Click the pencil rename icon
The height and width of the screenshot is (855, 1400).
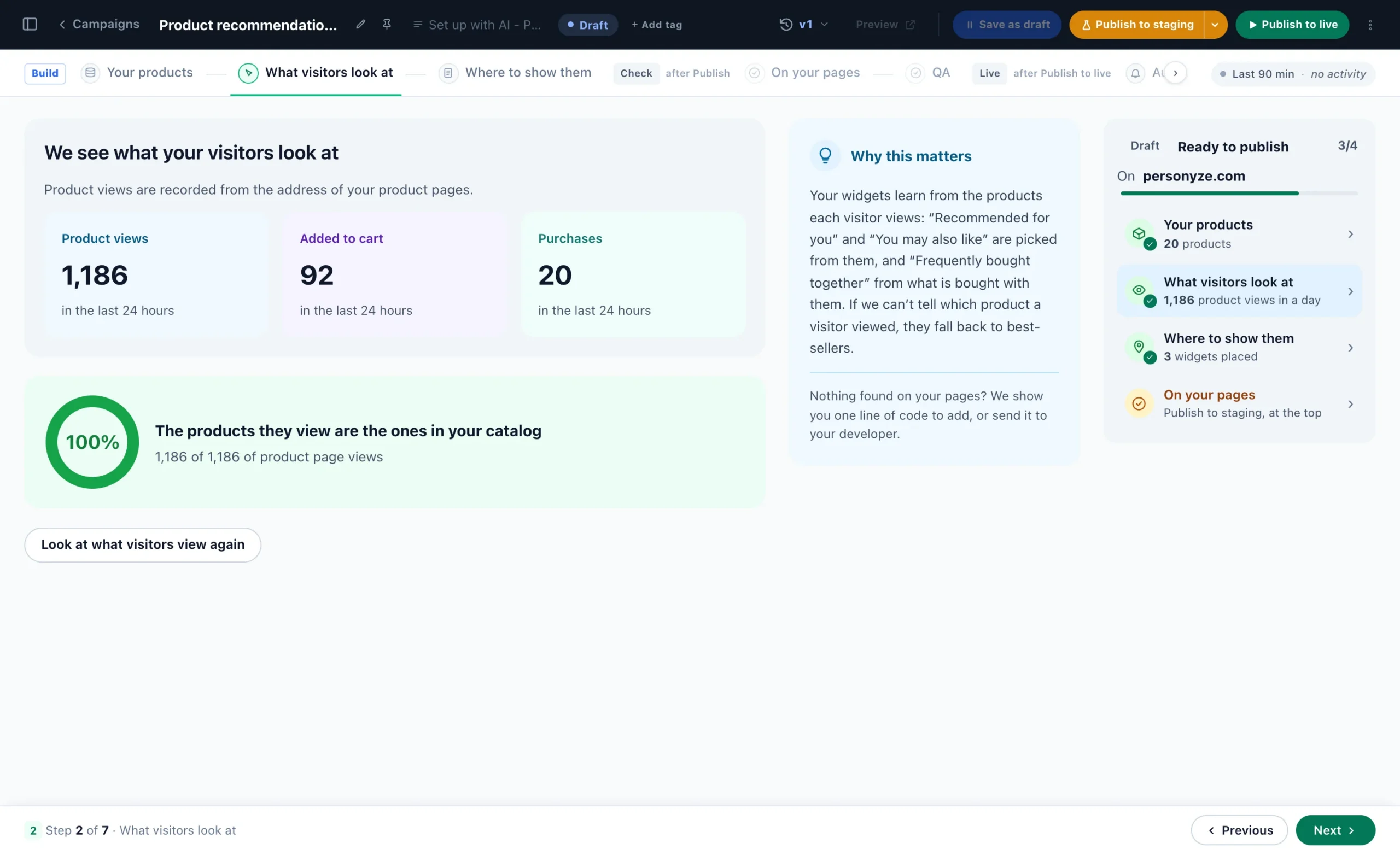point(360,25)
